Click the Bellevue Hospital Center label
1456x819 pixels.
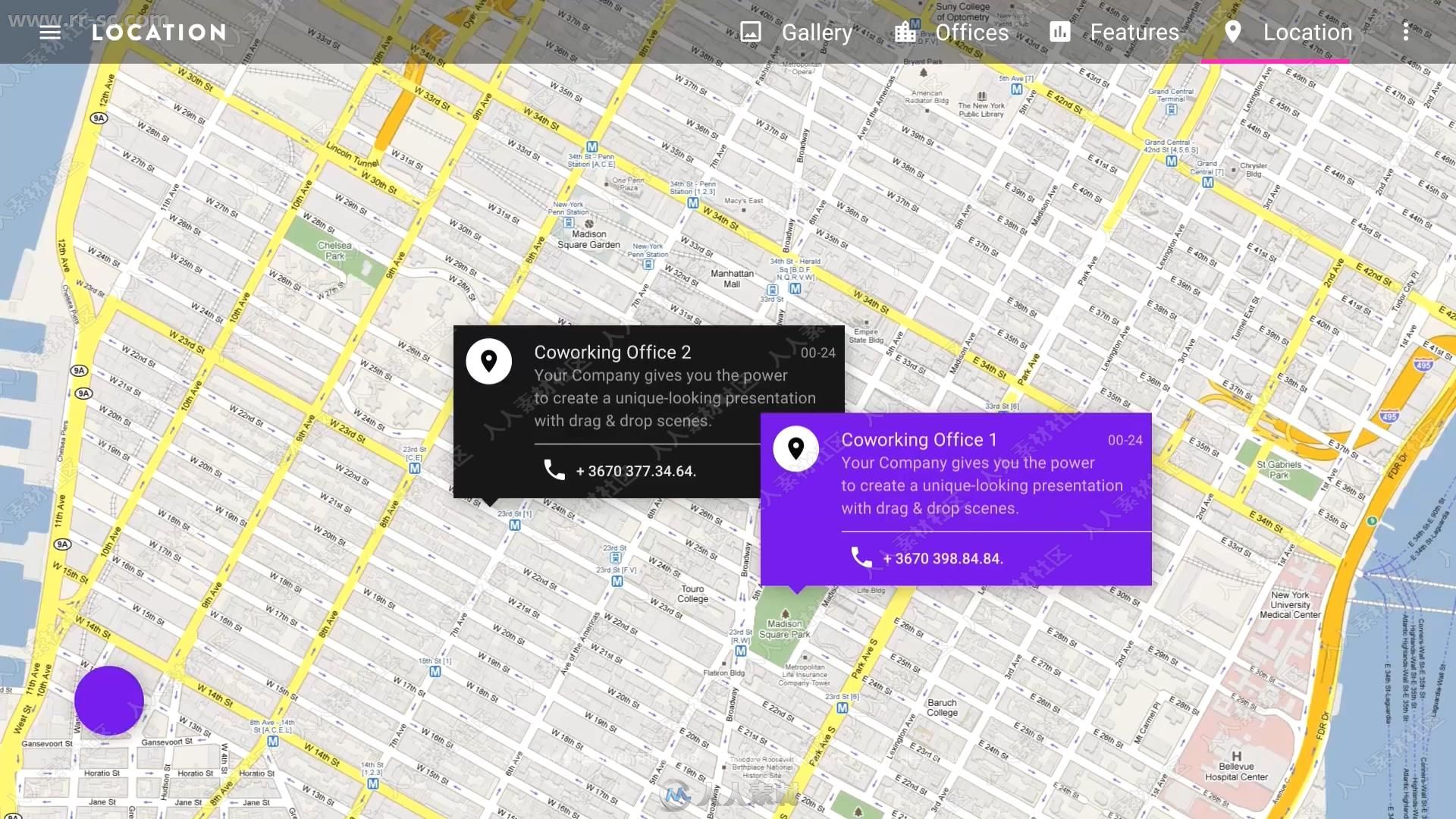(x=1237, y=771)
